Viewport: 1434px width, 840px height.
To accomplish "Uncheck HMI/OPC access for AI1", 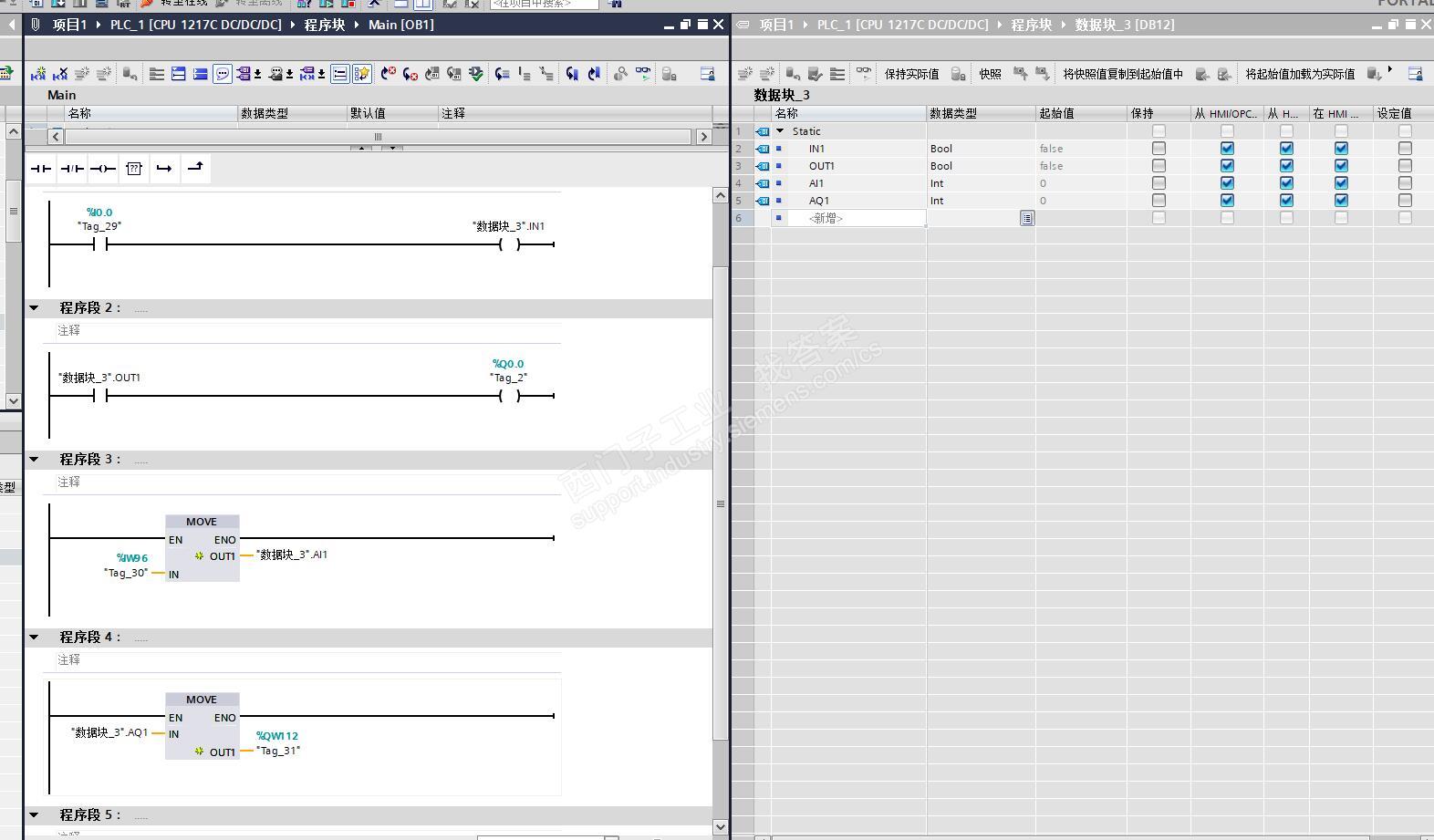I will coord(1227,183).
